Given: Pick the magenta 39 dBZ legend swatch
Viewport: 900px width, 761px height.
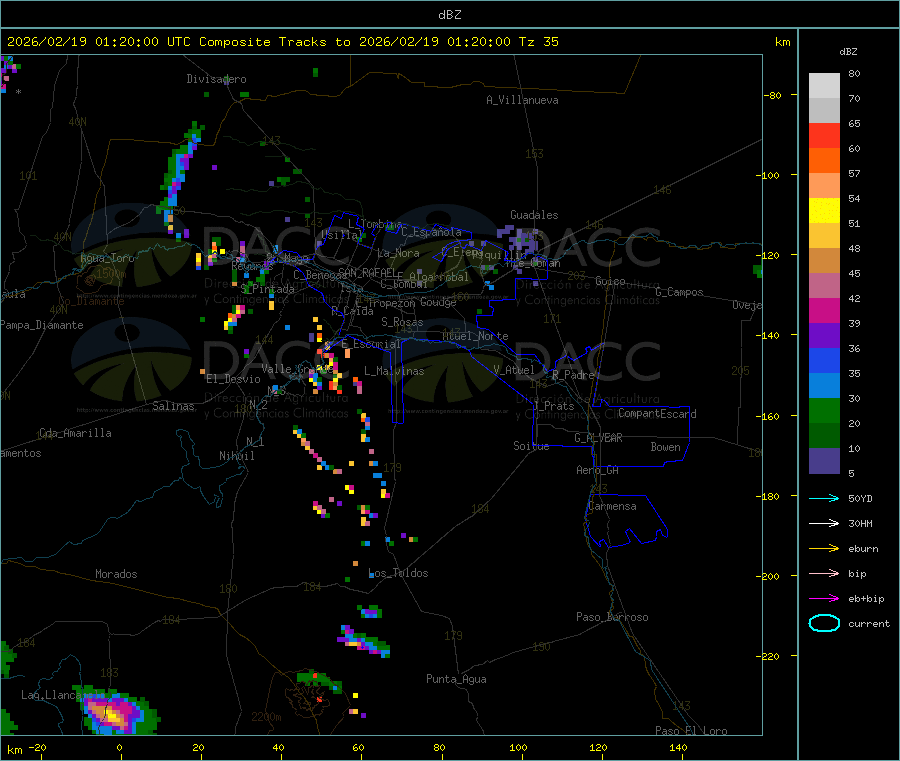Looking at the screenshot, I should (x=824, y=310).
